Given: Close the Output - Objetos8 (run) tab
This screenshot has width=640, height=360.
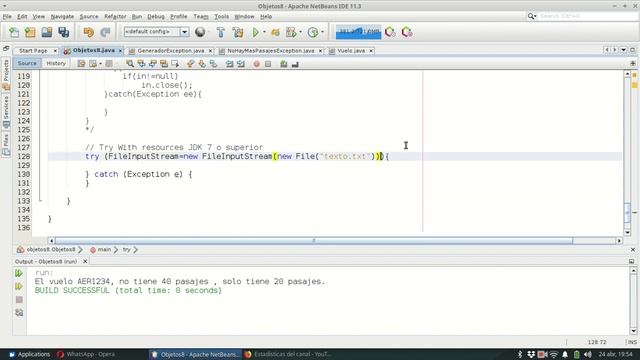Looking at the screenshot, I should 85,261.
